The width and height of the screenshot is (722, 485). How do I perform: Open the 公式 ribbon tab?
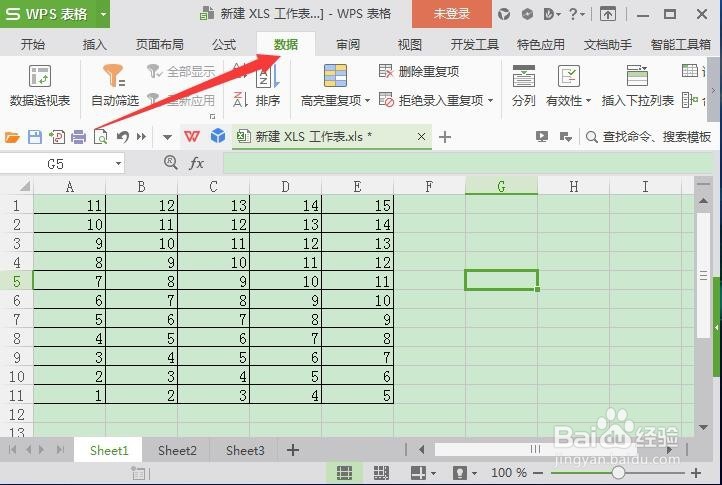224,44
